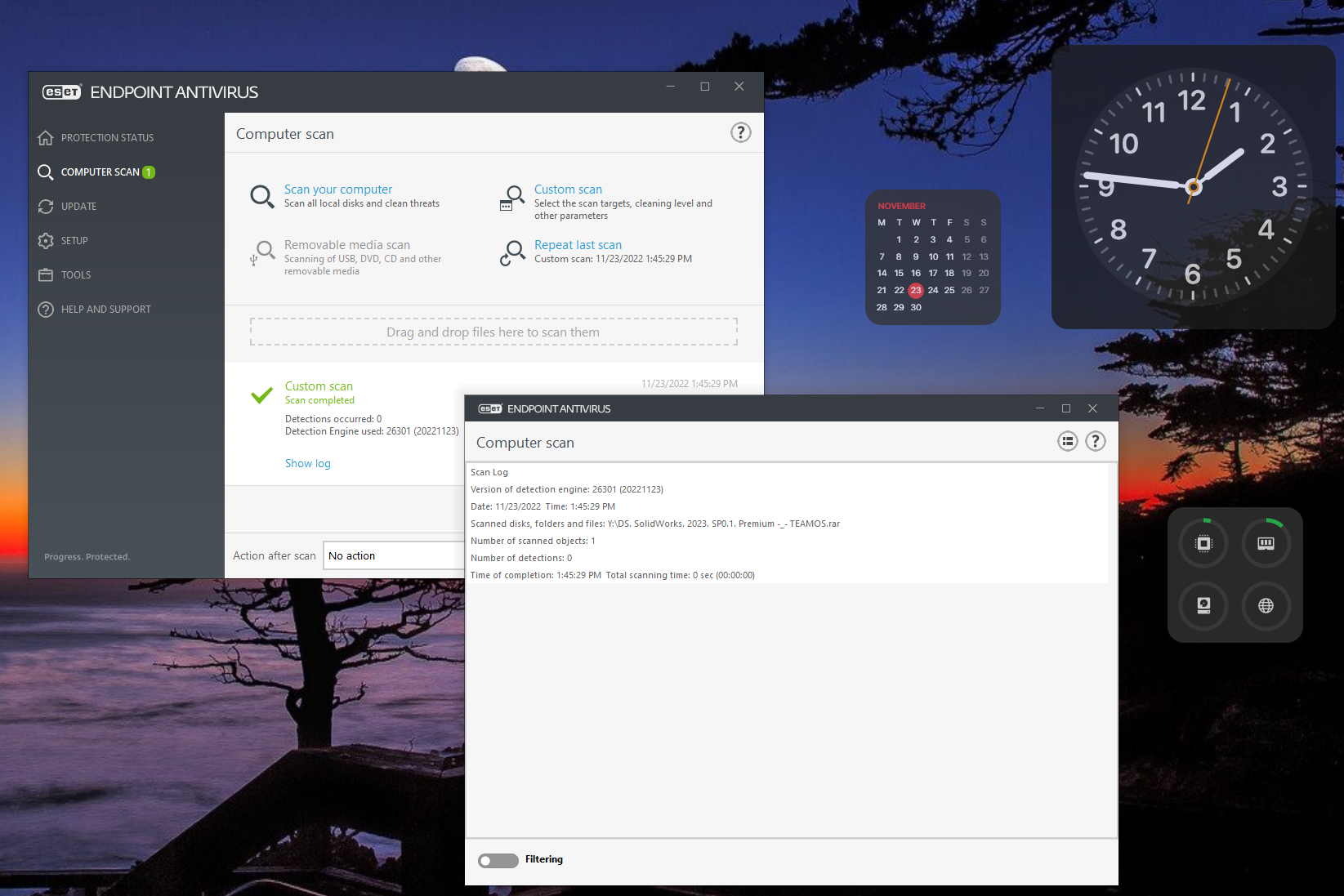Toggle the Filtering switch
The image size is (1344, 896).
(498, 860)
